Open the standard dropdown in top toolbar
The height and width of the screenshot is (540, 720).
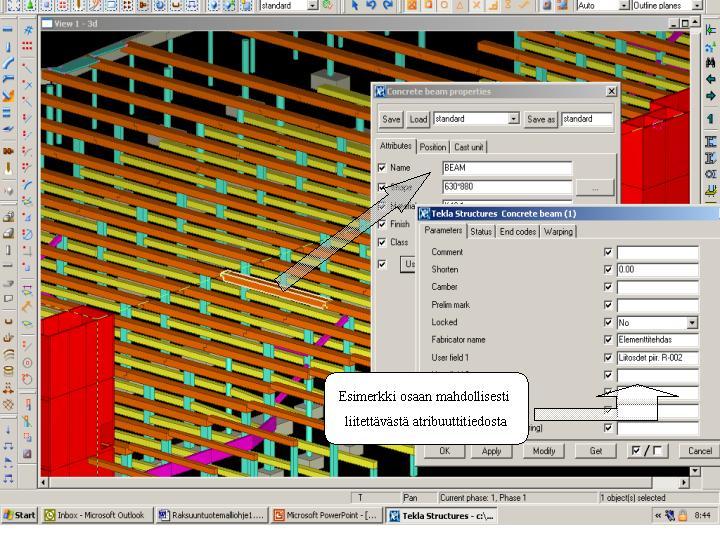click(312, 6)
